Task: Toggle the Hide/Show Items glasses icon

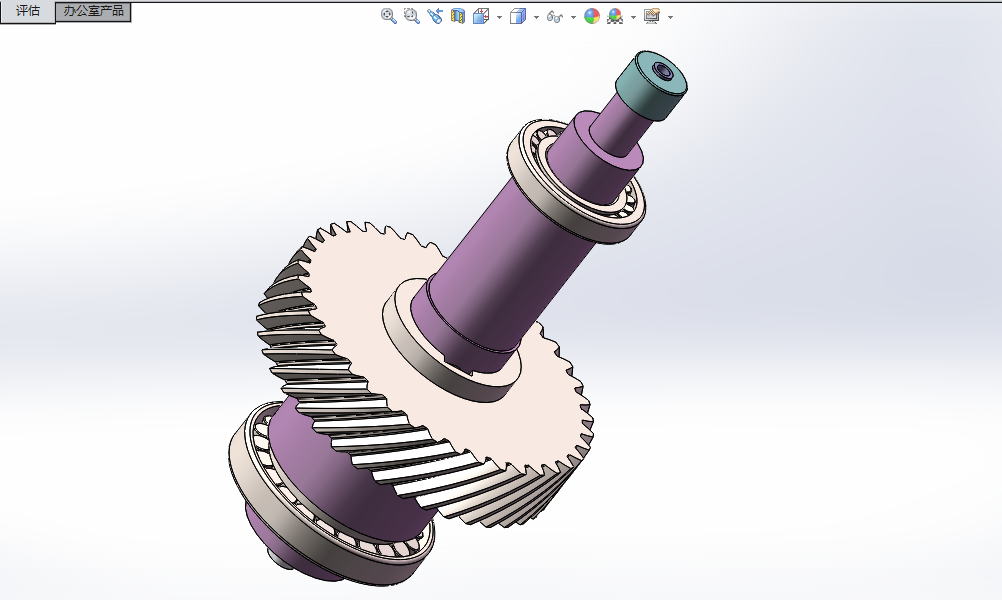Action: (555, 16)
